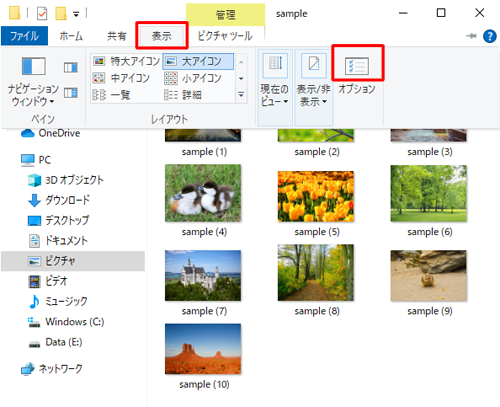The height and width of the screenshot is (407, 500).
Task: Switch to the 表示 tab
Action: tap(162, 36)
